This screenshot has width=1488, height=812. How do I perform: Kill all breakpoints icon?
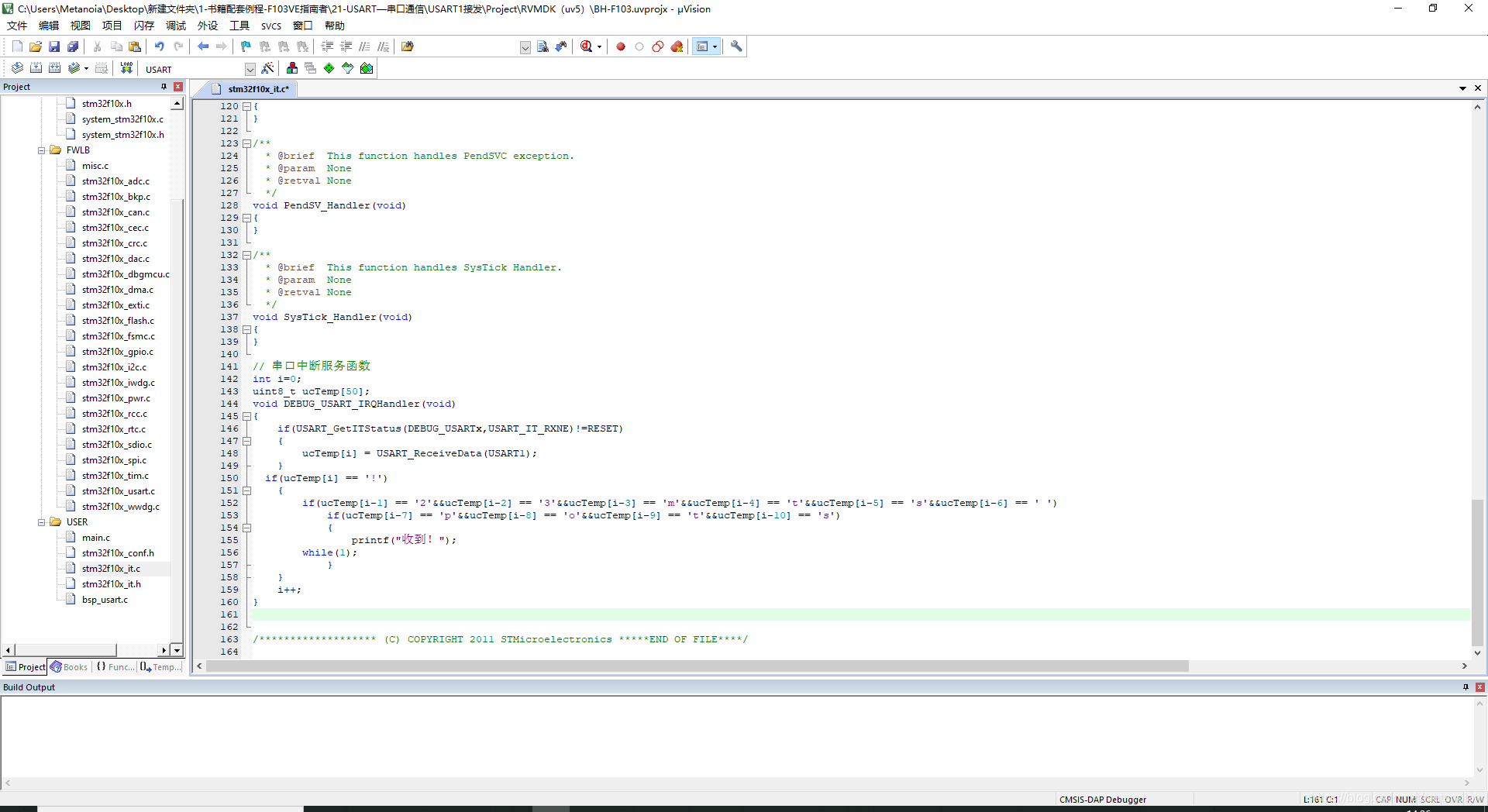677,46
